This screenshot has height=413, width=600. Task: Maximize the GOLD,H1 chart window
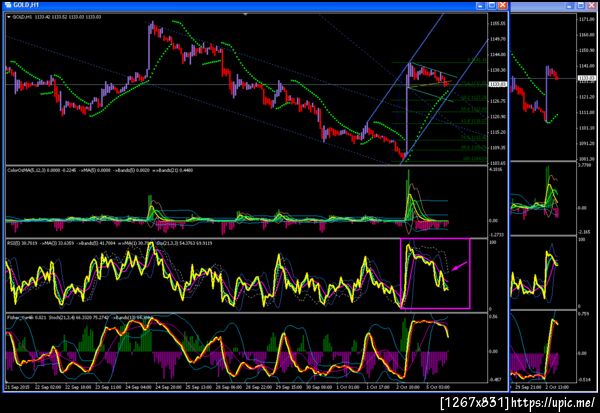pyautogui.click(x=492, y=5)
